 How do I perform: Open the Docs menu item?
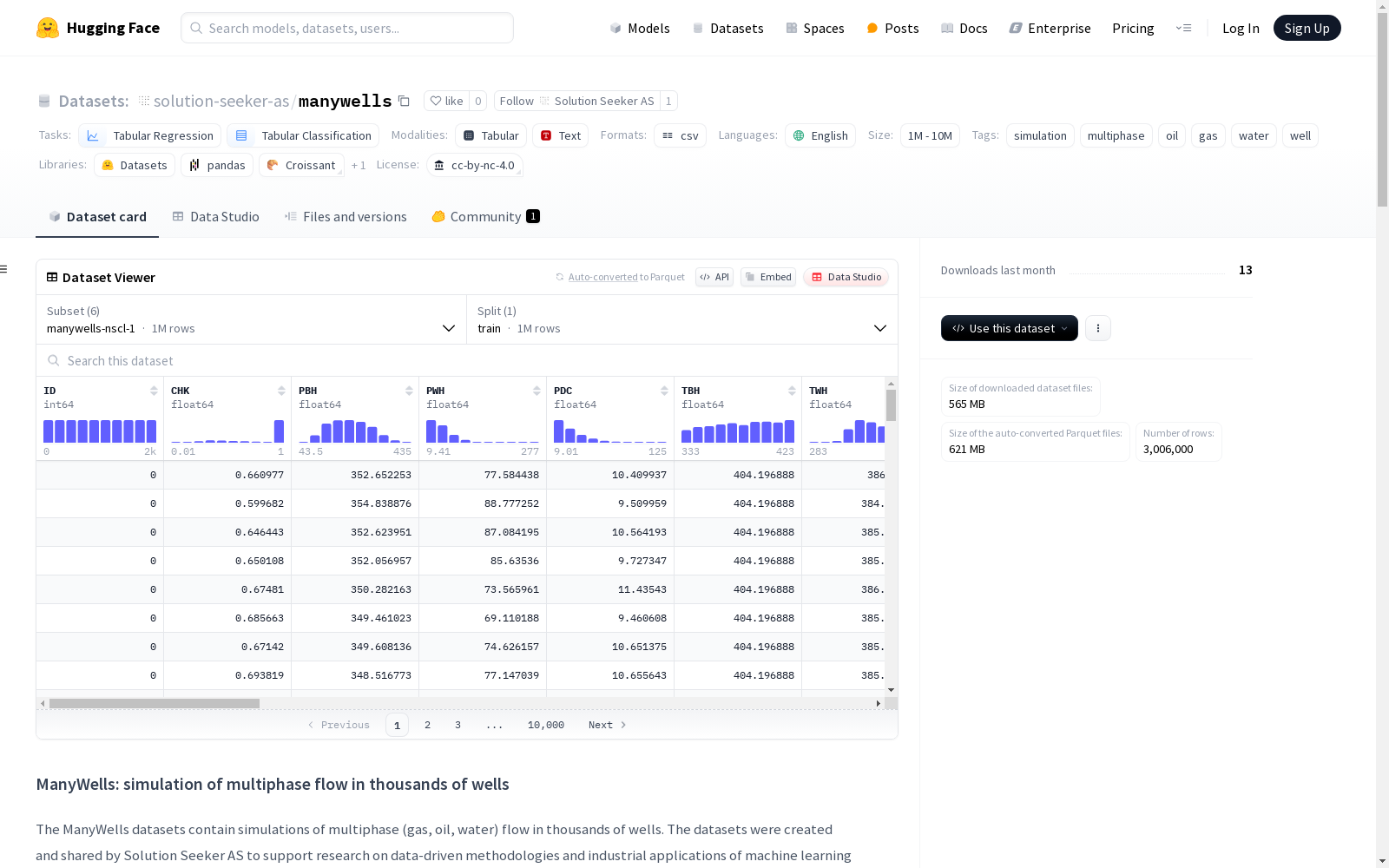[964, 28]
